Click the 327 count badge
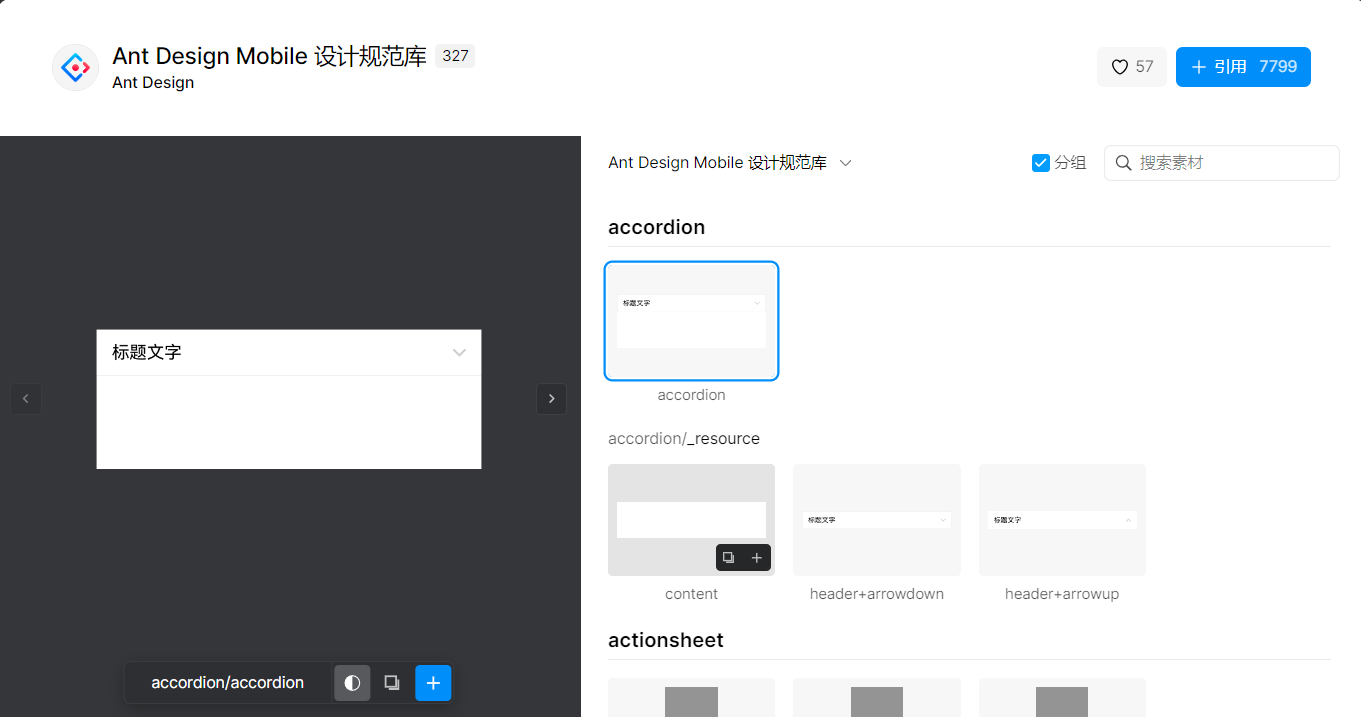 pyautogui.click(x=455, y=56)
